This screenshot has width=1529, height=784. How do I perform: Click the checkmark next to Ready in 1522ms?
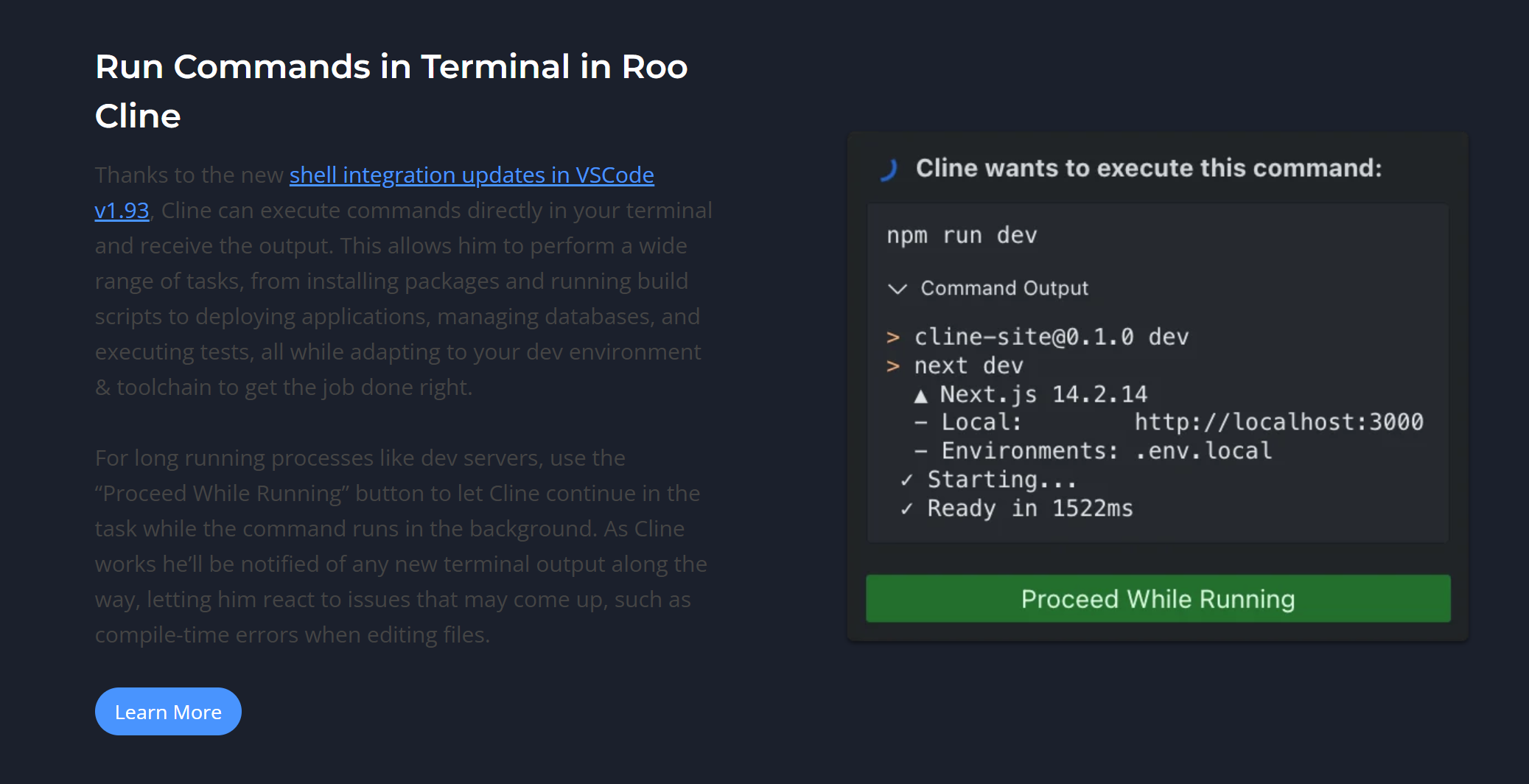pos(906,509)
